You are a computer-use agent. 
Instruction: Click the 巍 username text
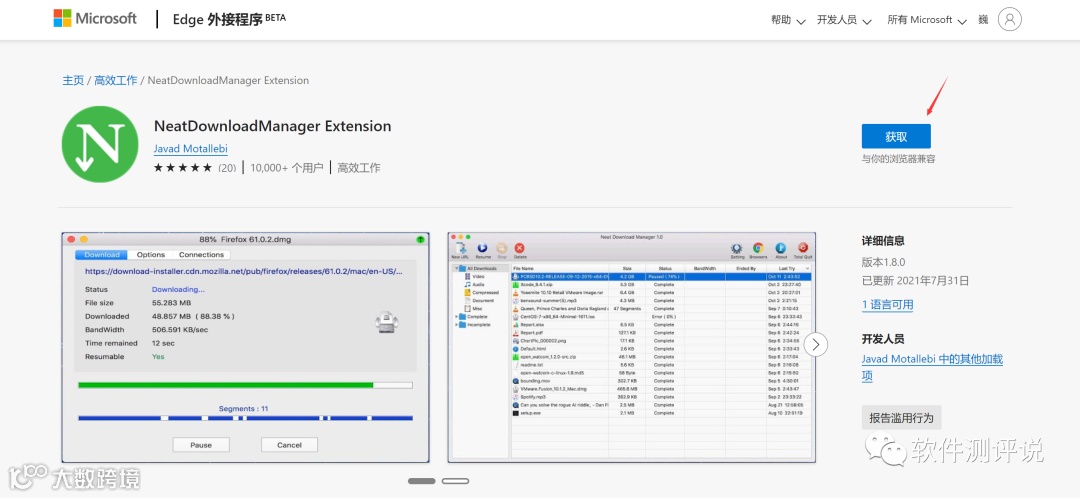983,20
